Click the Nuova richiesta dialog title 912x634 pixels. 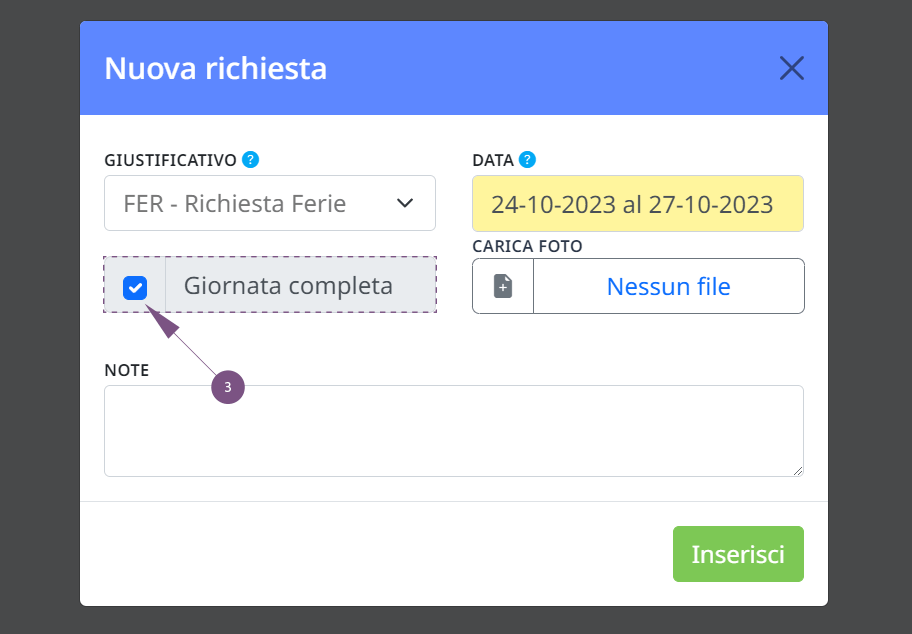[215, 68]
